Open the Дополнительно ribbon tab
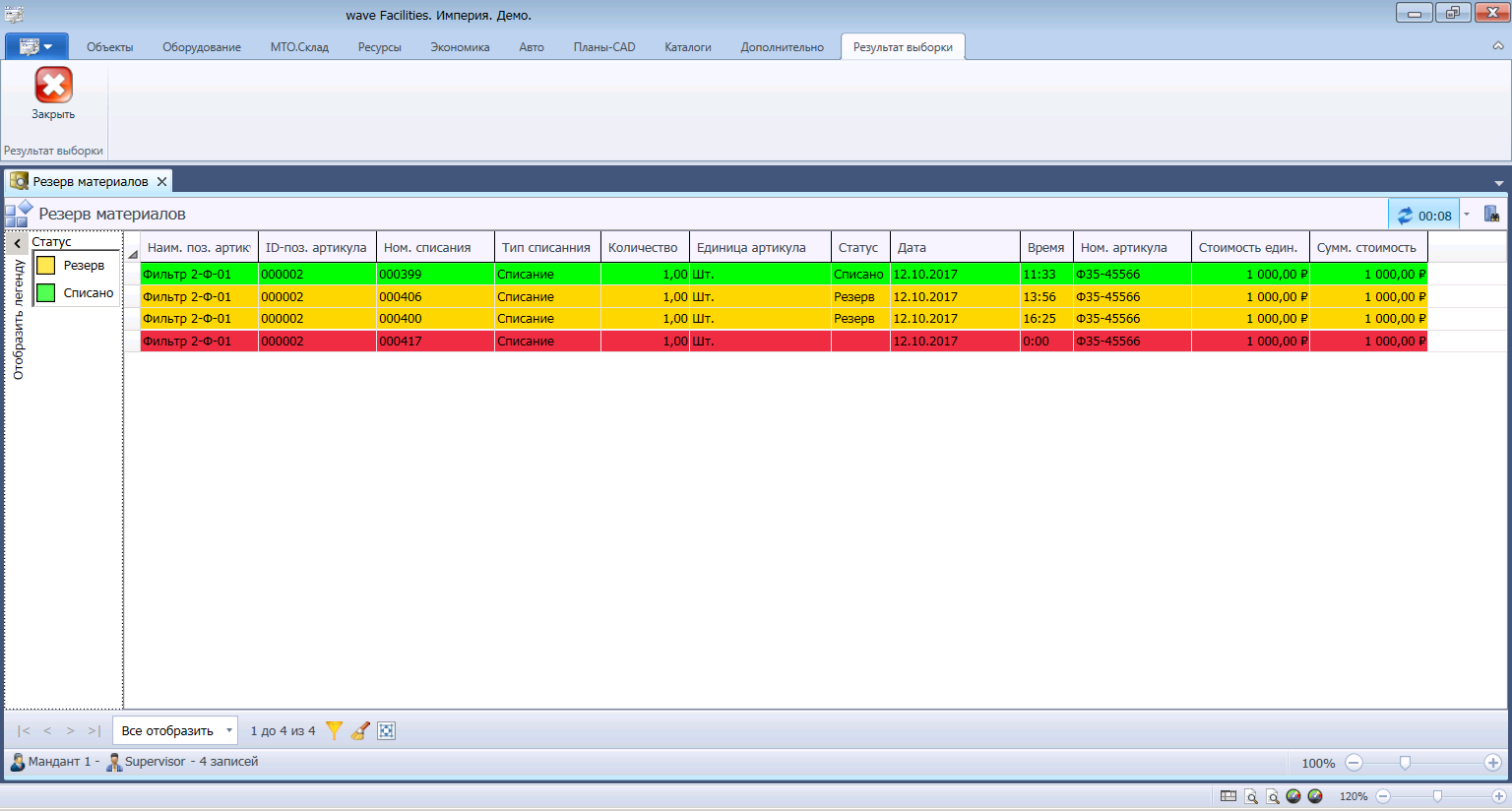1512x811 pixels. [x=783, y=47]
